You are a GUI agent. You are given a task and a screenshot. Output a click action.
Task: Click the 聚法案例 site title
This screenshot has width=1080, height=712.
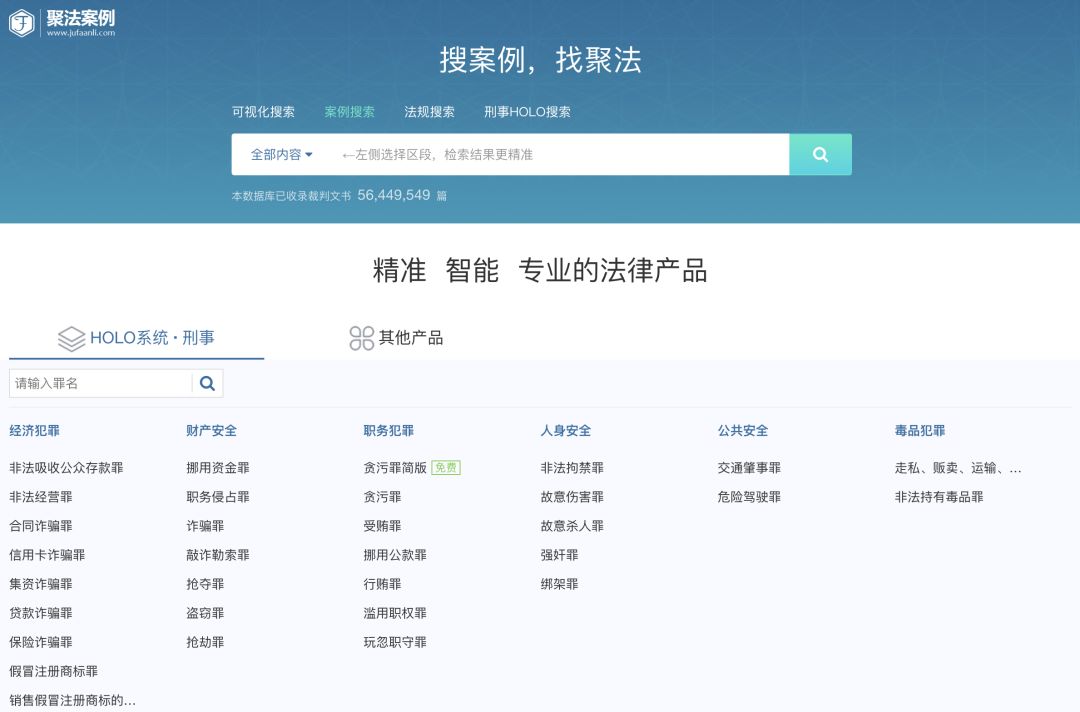[81, 19]
